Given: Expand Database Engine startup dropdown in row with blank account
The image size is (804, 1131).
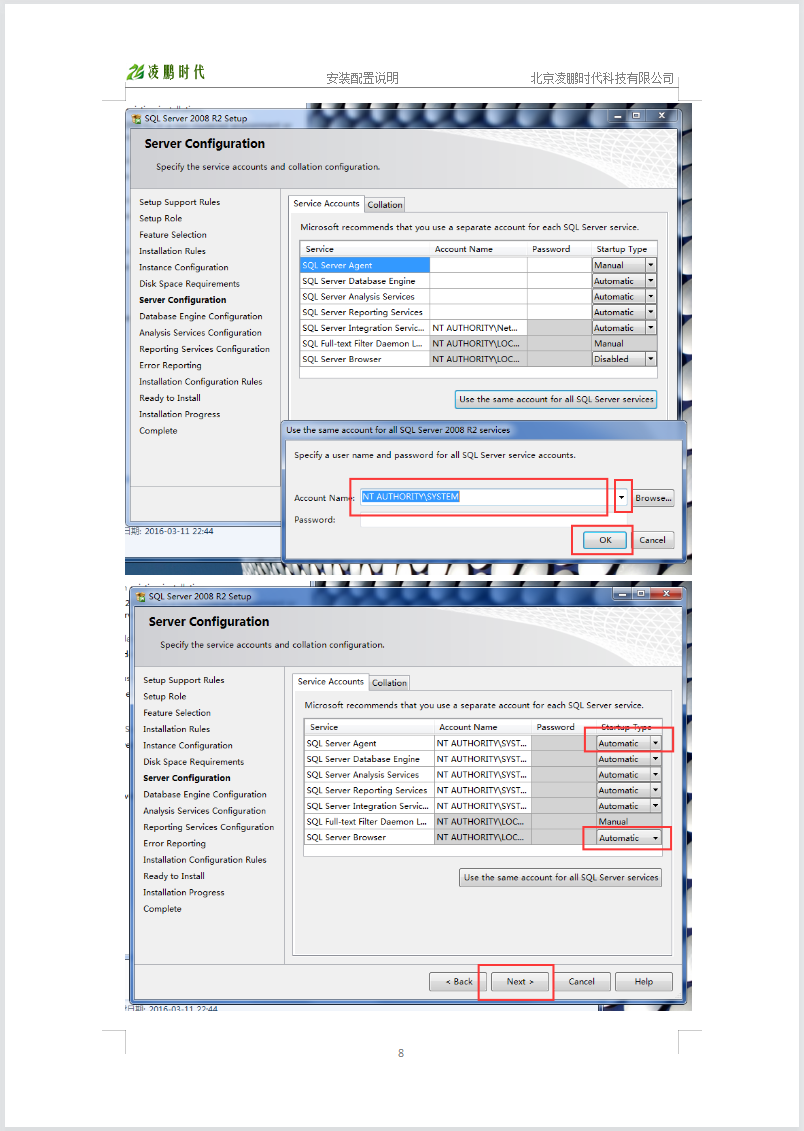Looking at the screenshot, I should tap(650, 281).
